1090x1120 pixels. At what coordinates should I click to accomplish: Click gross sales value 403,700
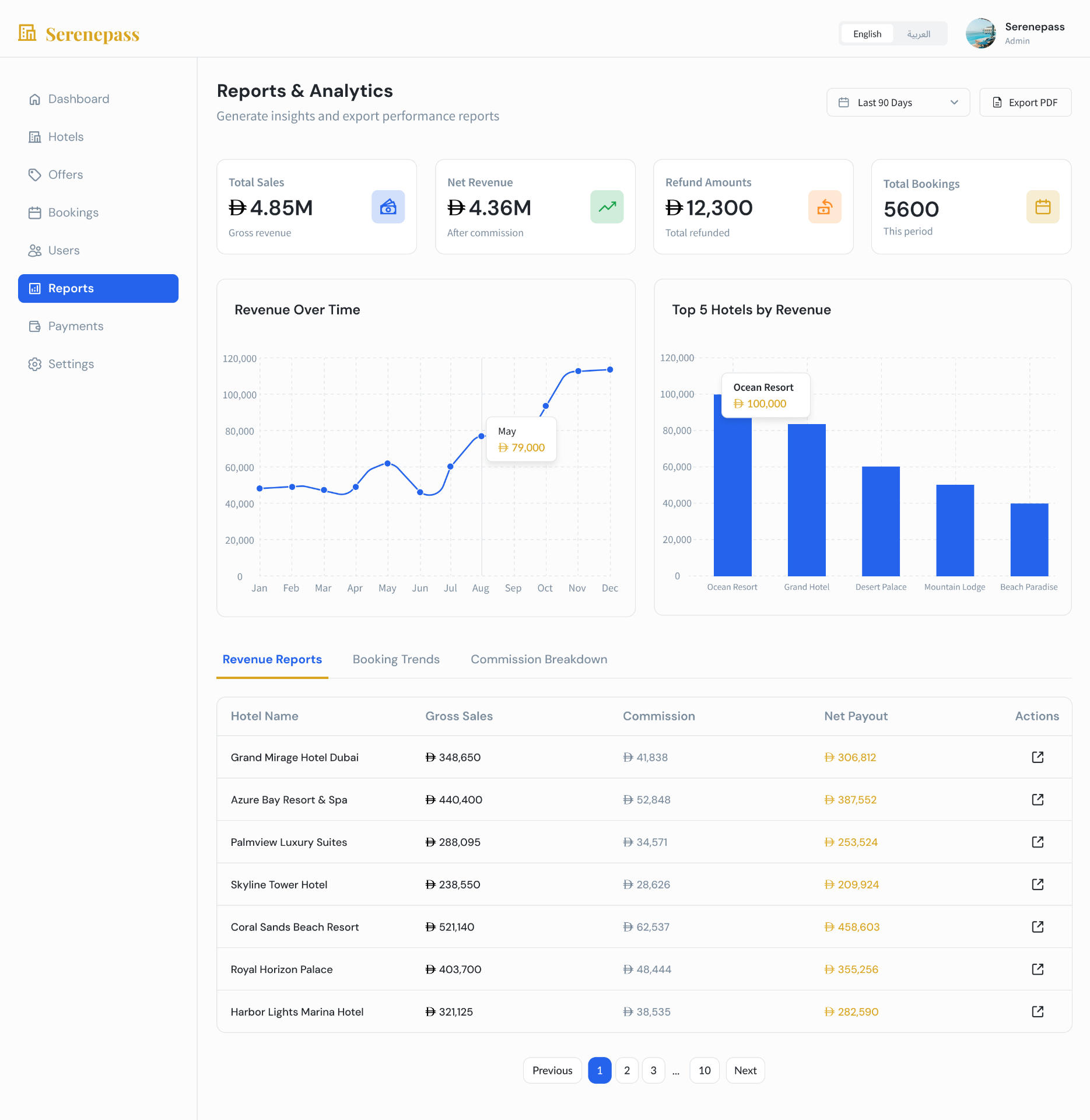[x=453, y=970]
